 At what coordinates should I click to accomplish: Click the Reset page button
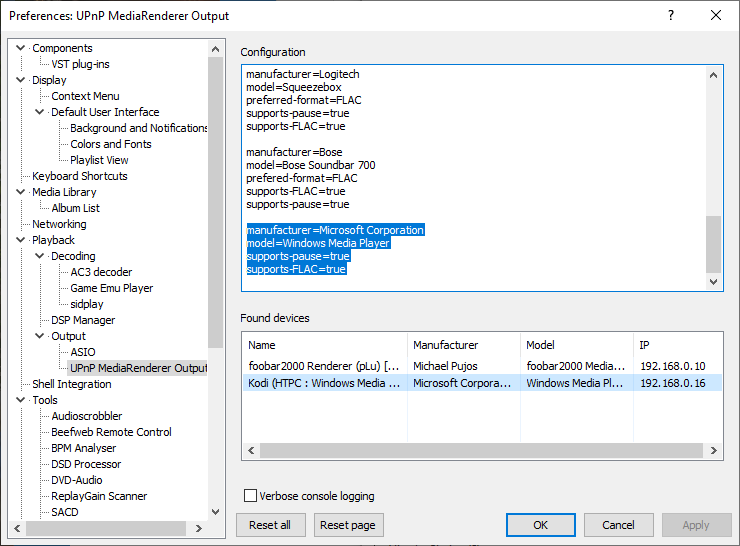(348, 525)
